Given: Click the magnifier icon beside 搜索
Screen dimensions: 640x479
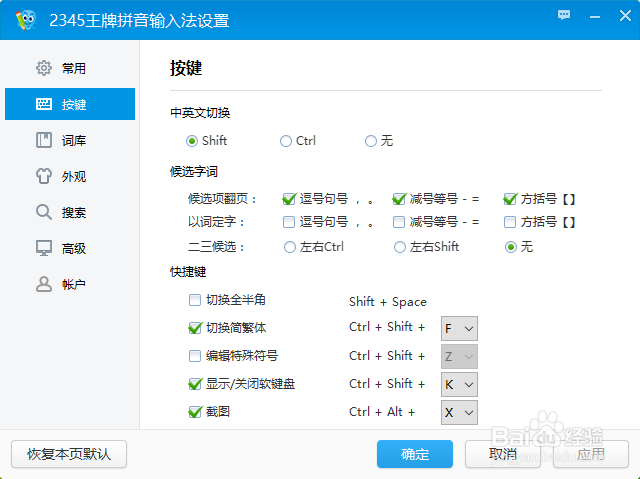Looking at the screenshot, I should pyautogui.click(x=44, y=212).
